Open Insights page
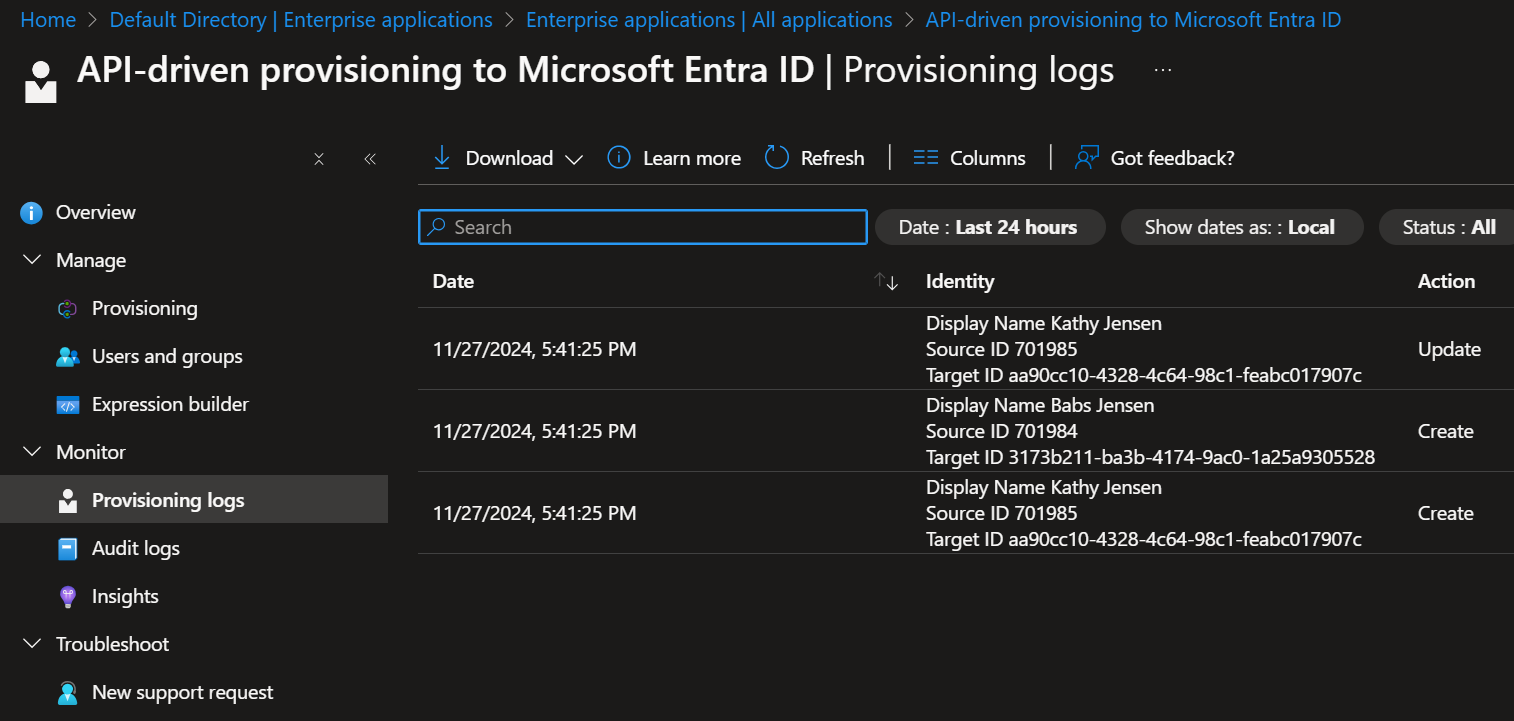Image resolution: width=1514 pixels, height=721 pixels. pyautogui.click(x=125, y=596)
